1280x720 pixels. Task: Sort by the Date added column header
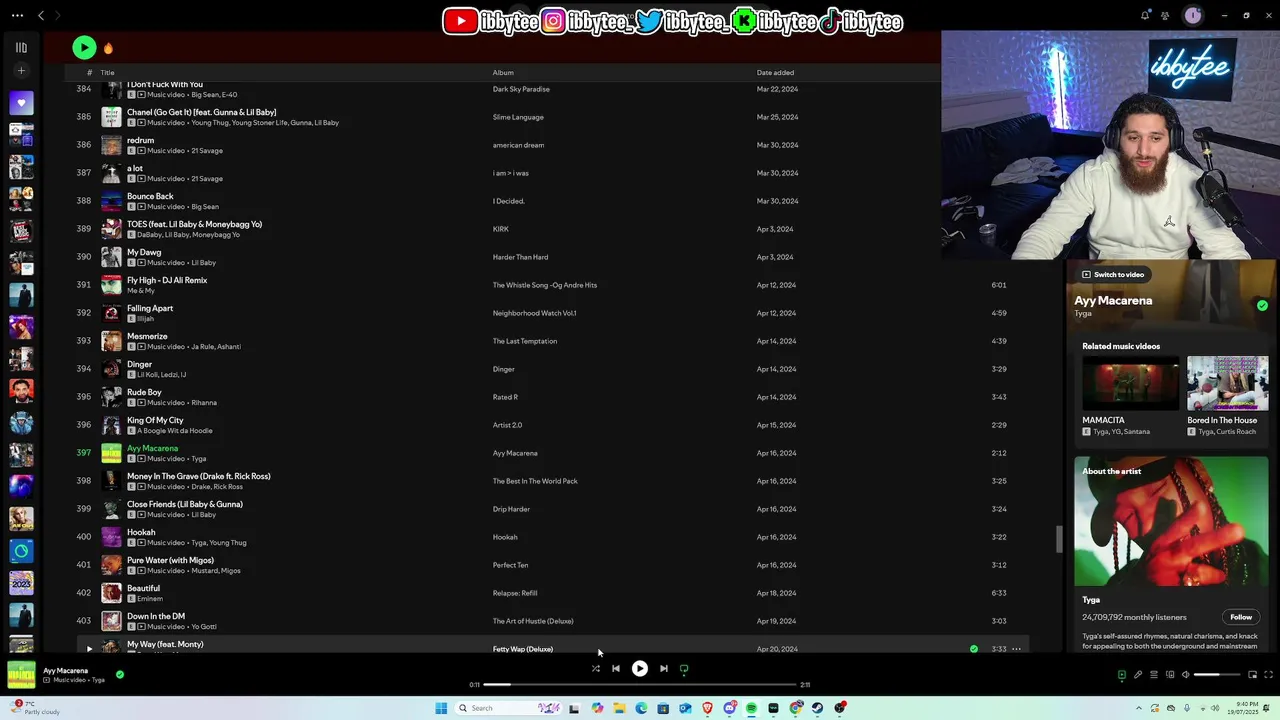coord(775,72)
